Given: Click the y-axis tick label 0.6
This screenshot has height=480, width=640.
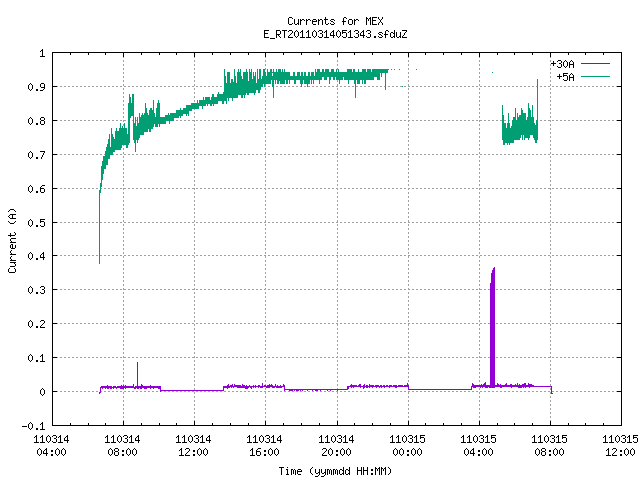Looking at the screenshot, I should pyautogui.click(x=36, y=189).
